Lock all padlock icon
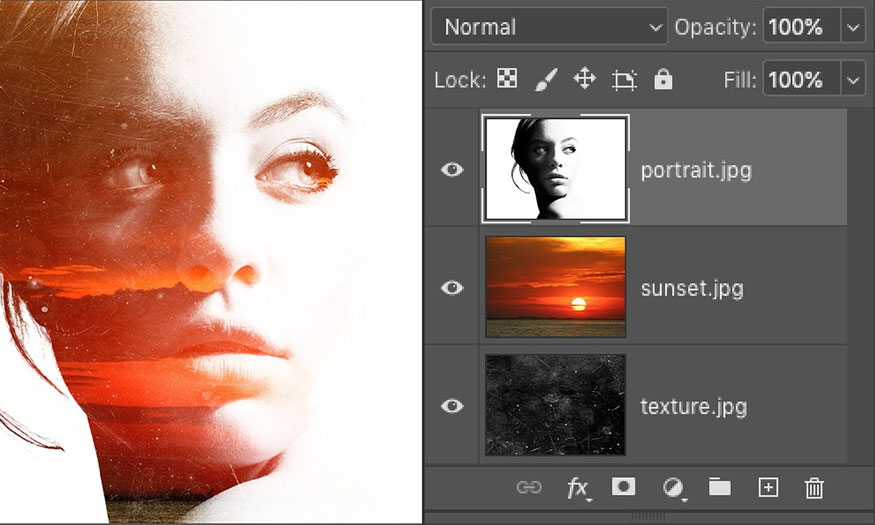Viewport: 875px width, 525px height. [x=663, y=79]
